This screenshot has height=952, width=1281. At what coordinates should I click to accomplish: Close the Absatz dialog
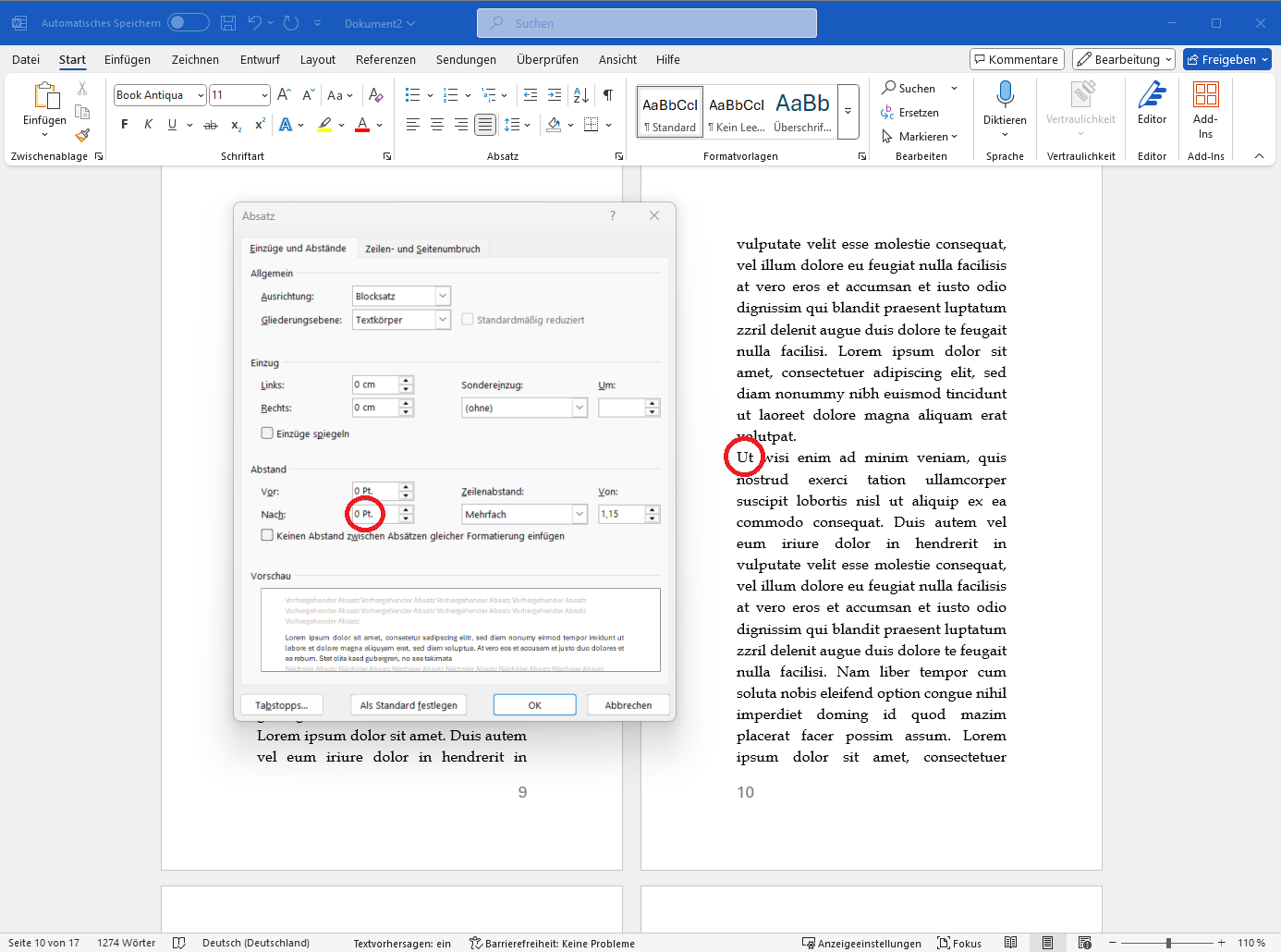654,215
